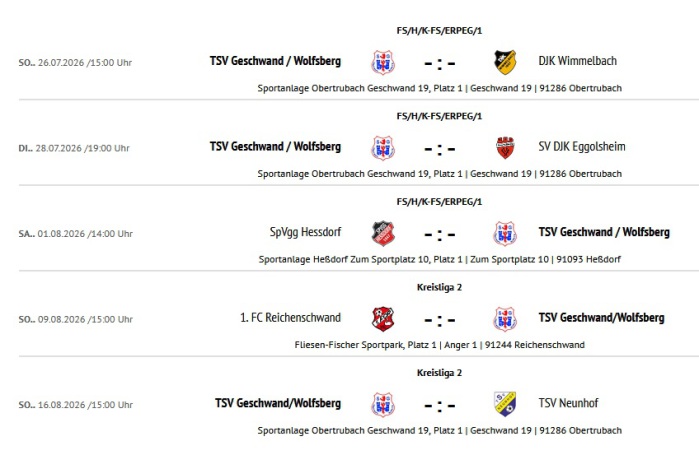The height and width of the screenshot is (455, 699).
Task: Open Fliesen-Fischer Sportpark venue address
Action: tap(440, 344)
